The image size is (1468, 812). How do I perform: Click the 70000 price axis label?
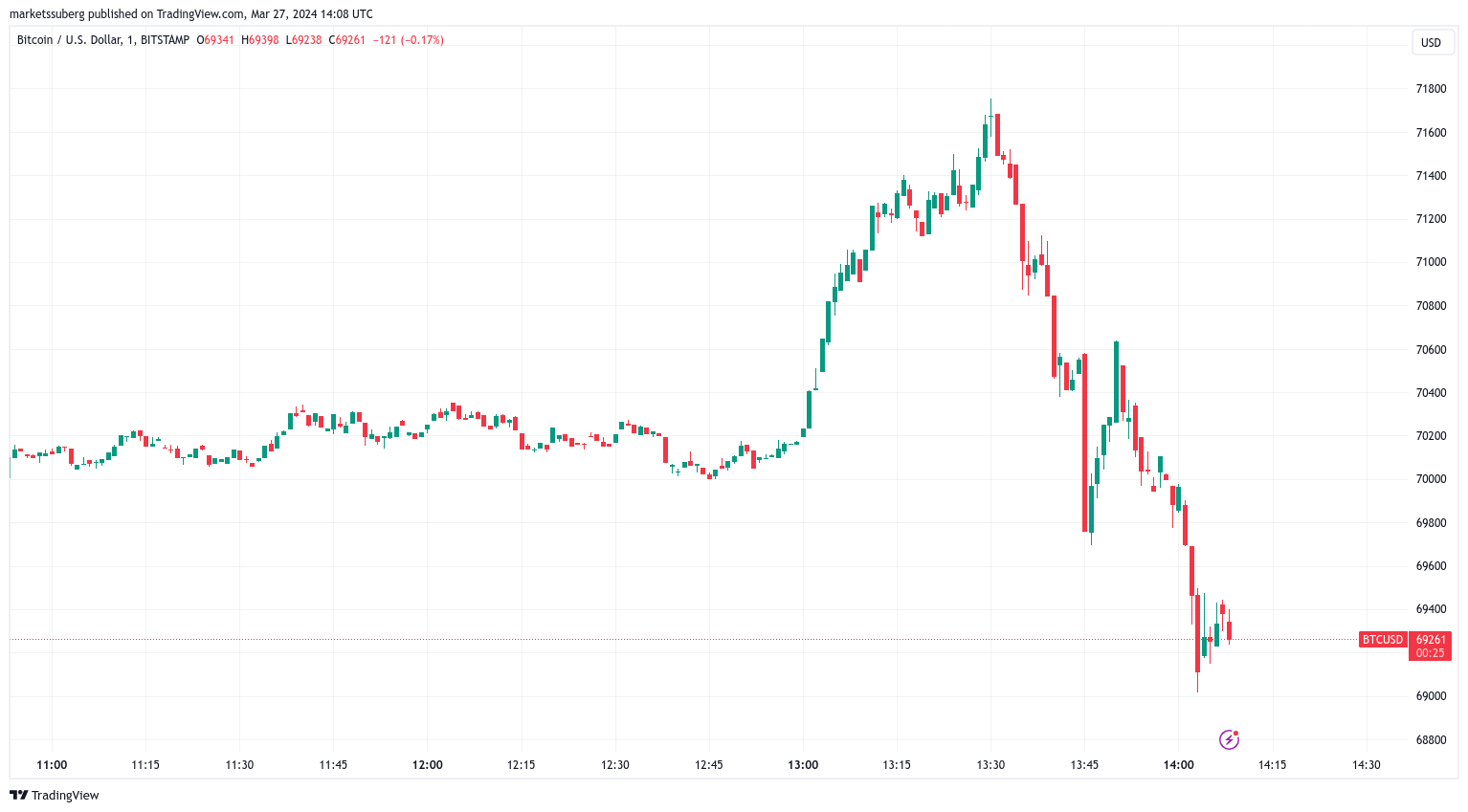coord(1432,479)
